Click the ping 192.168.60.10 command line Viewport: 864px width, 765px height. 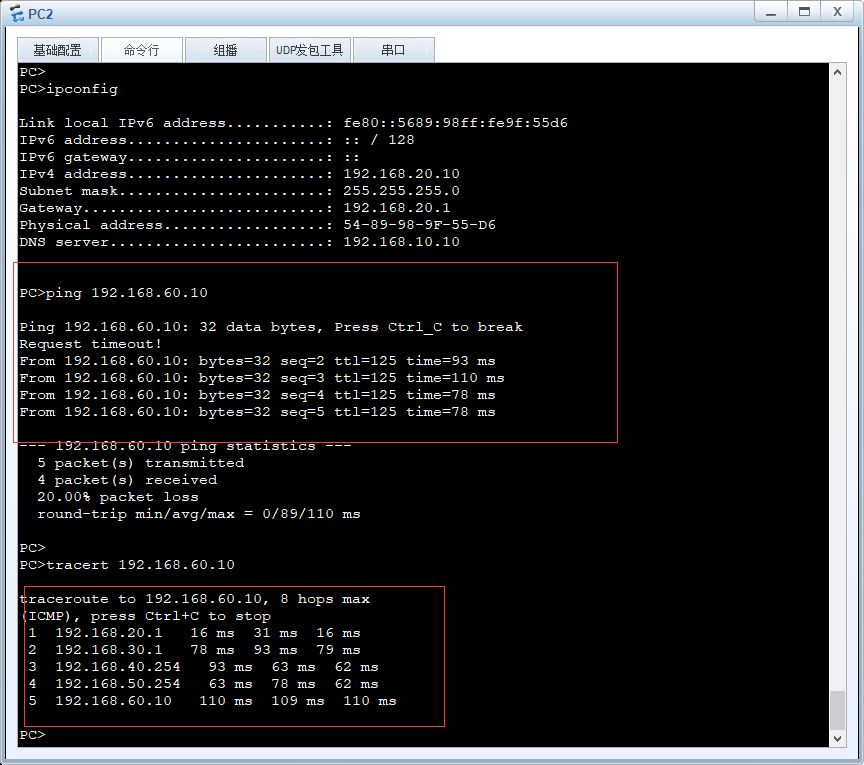tap(114, 293)
